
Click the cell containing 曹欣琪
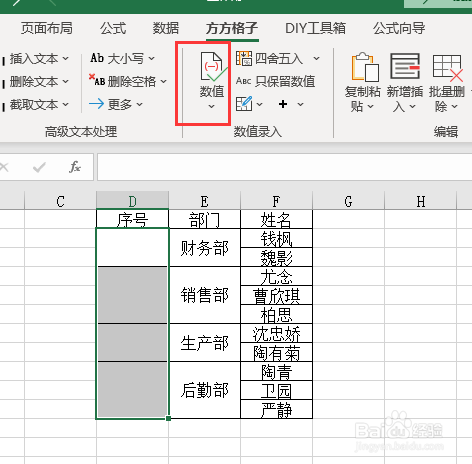276,295
